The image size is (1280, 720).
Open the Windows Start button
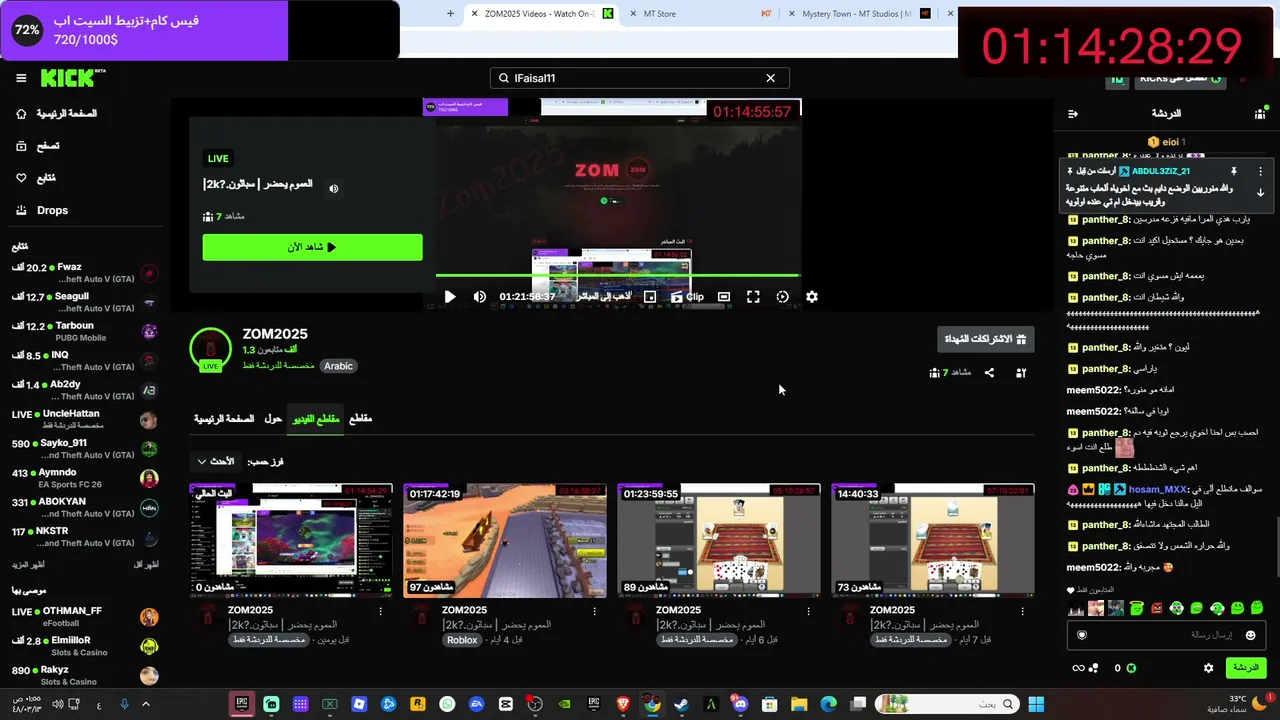(x=1035, y=704)
